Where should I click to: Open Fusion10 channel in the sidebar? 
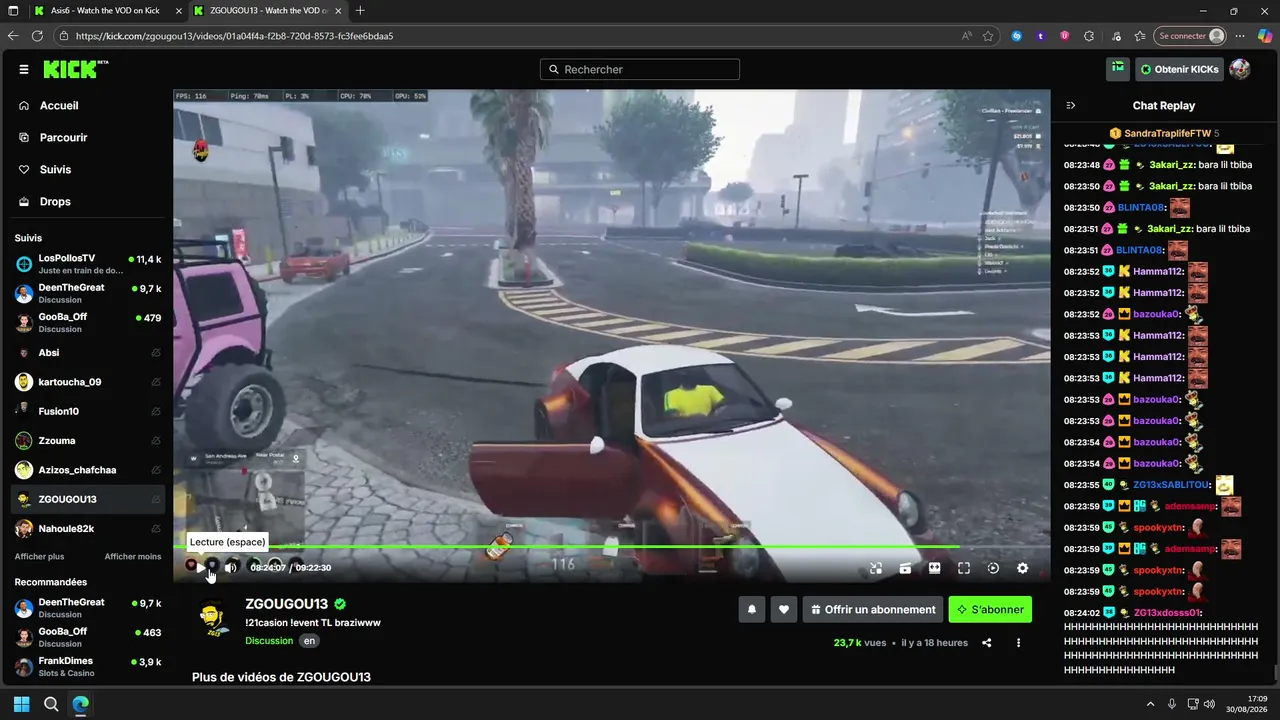pyautogui.click(x=88, y=411)
